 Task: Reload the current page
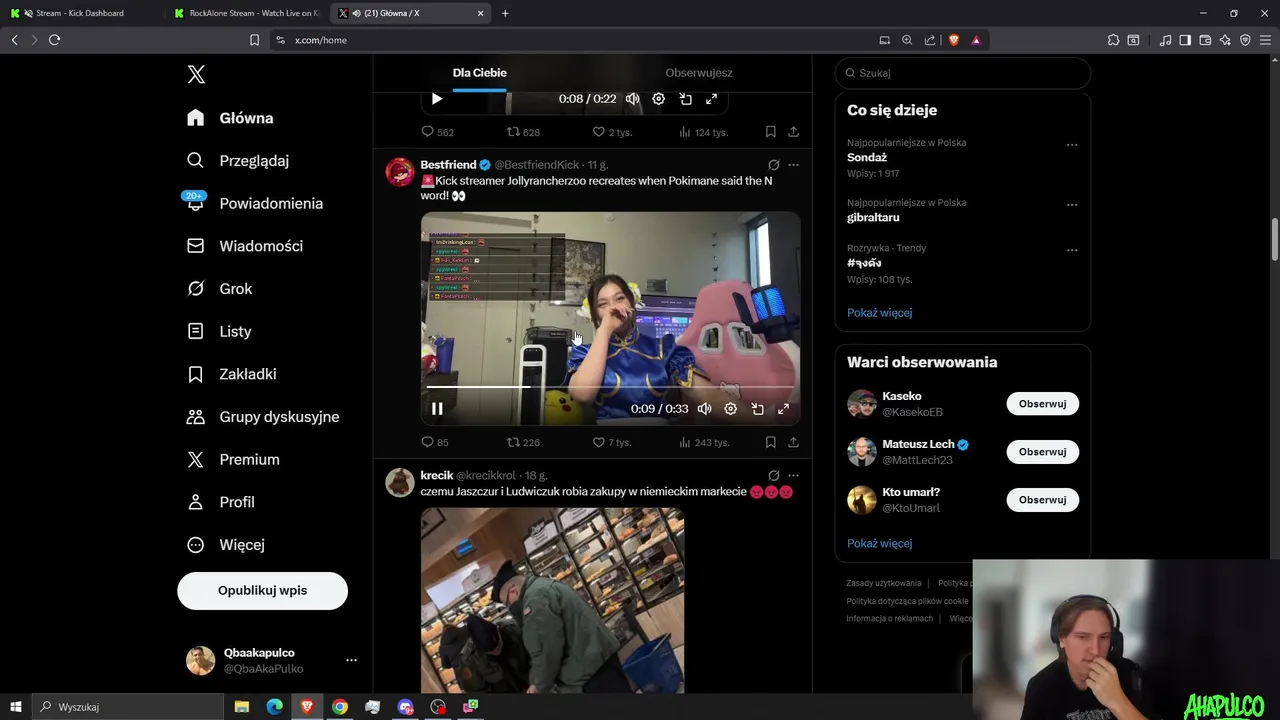pyautogui.click(x=54, y=40)
